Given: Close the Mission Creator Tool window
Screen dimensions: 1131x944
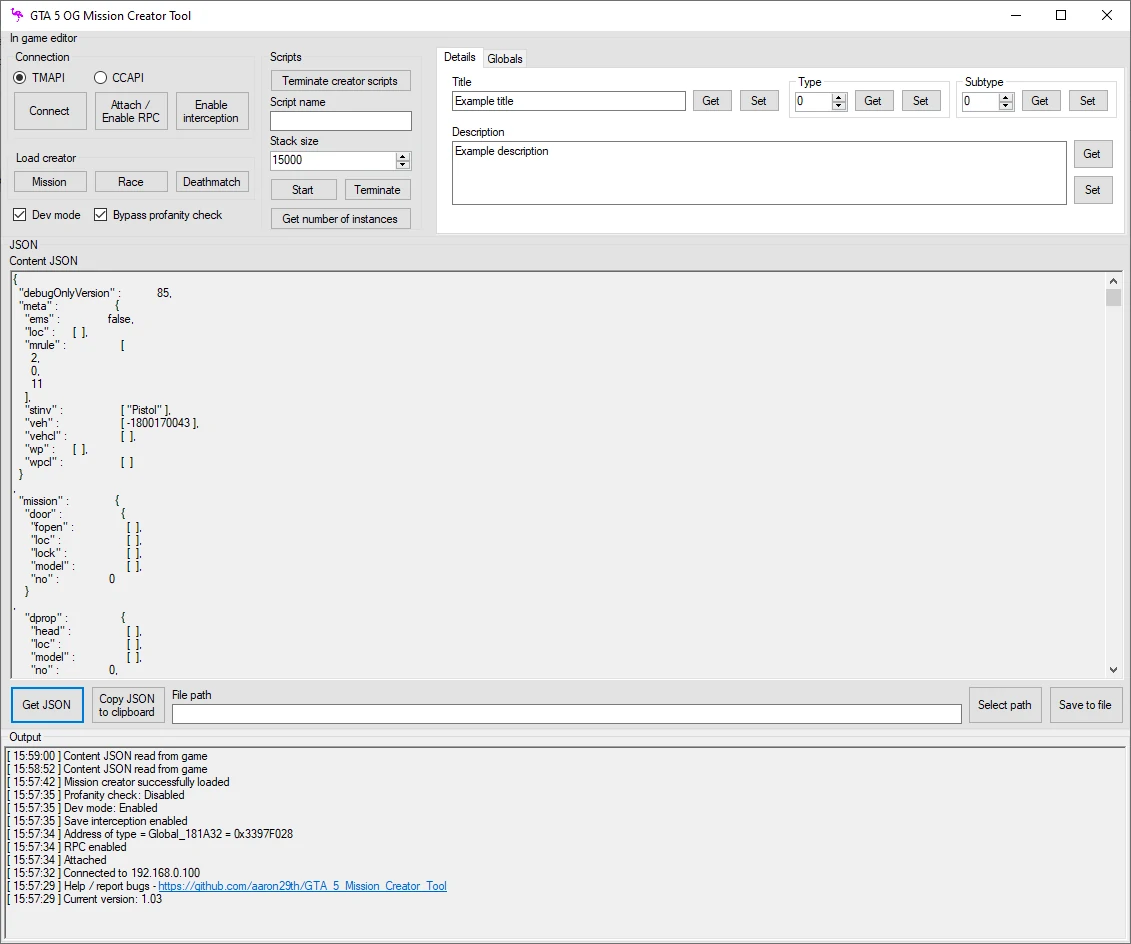Looking at the screenshot, I should point(1106,15).
